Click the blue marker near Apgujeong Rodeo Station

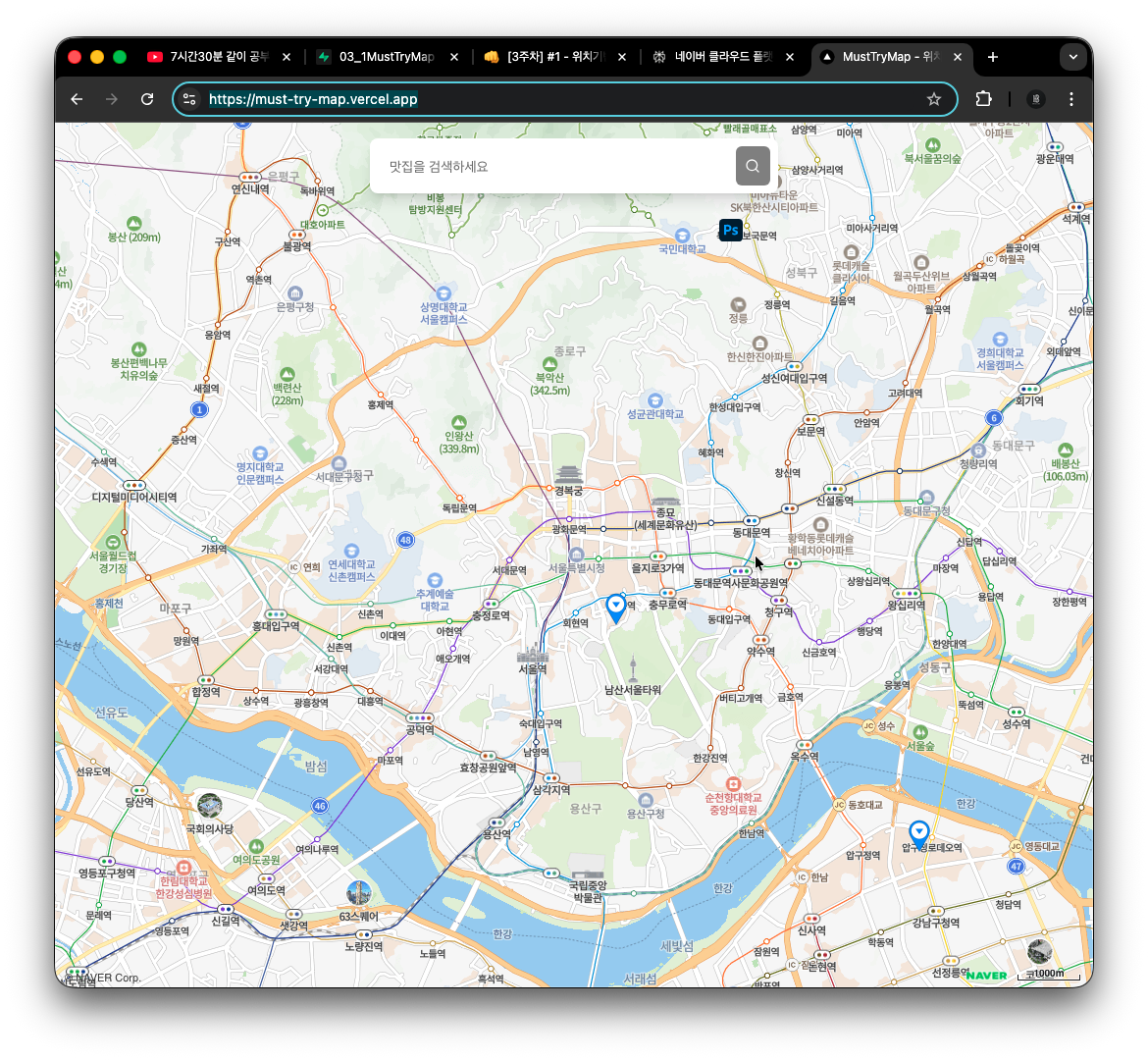(918, 831)
